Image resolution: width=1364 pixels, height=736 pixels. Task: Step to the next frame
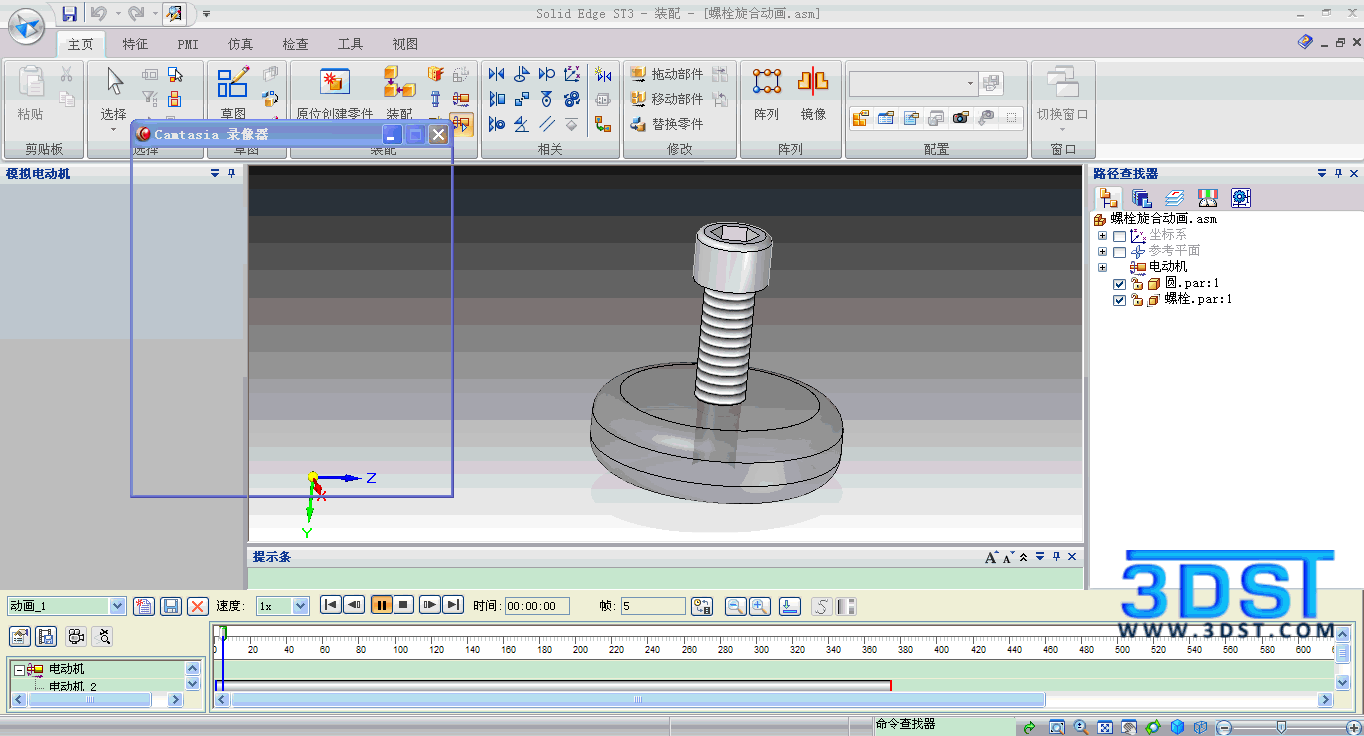pos(430,605)
